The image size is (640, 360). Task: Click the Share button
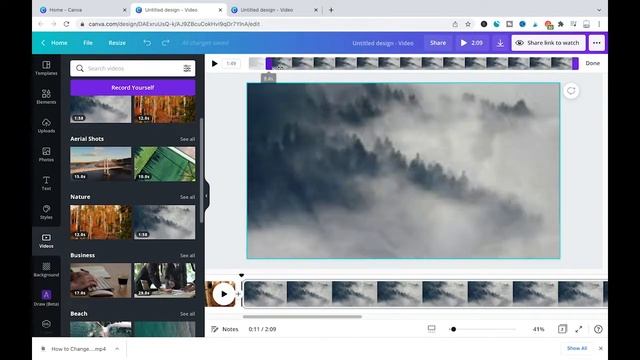point(438,43)
